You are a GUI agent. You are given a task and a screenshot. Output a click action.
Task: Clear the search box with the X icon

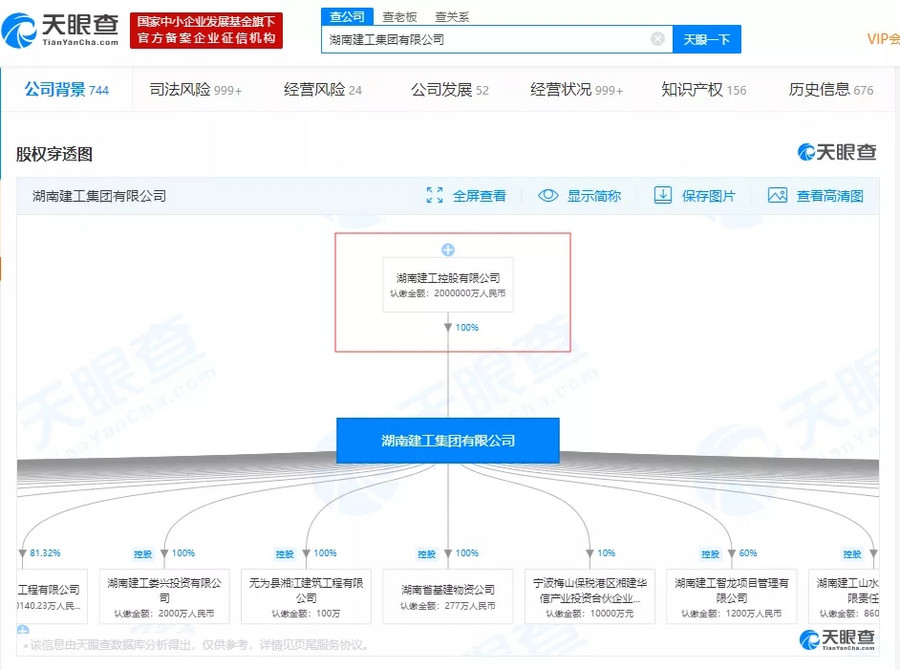tap(657, 39)
